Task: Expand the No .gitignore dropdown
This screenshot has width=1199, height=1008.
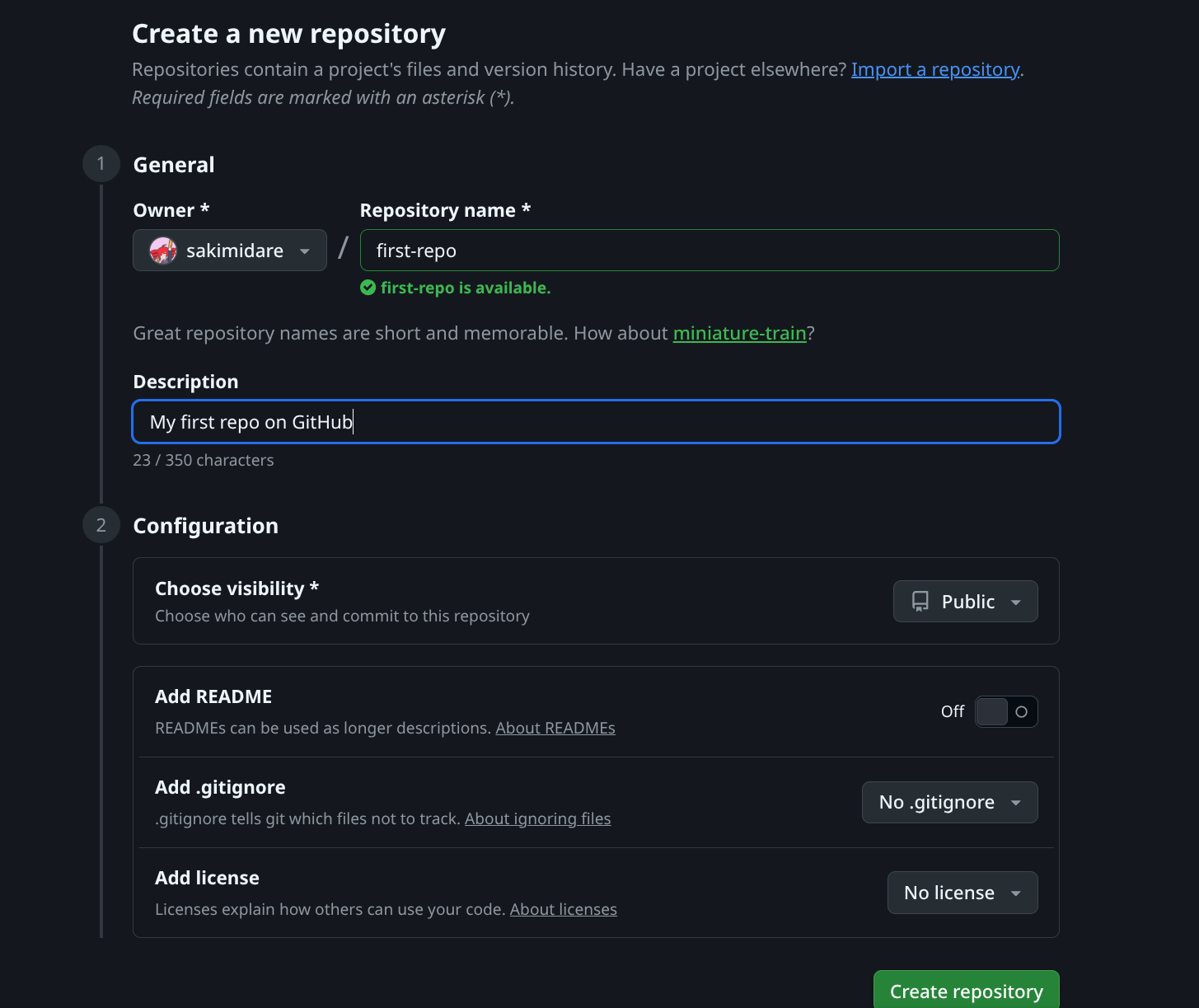Action: click(x=950, y=803)
